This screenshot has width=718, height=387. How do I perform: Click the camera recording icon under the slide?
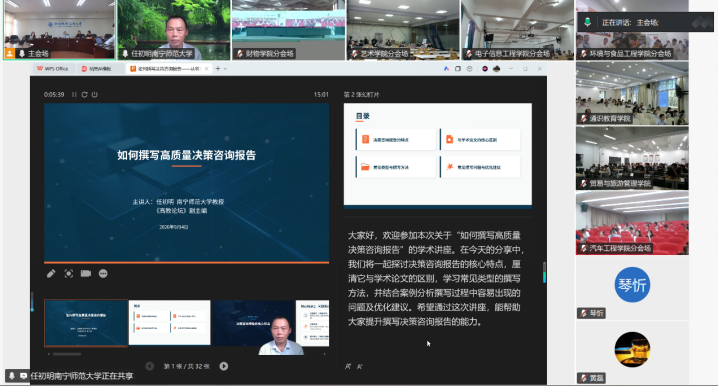[x=86, y=274]
